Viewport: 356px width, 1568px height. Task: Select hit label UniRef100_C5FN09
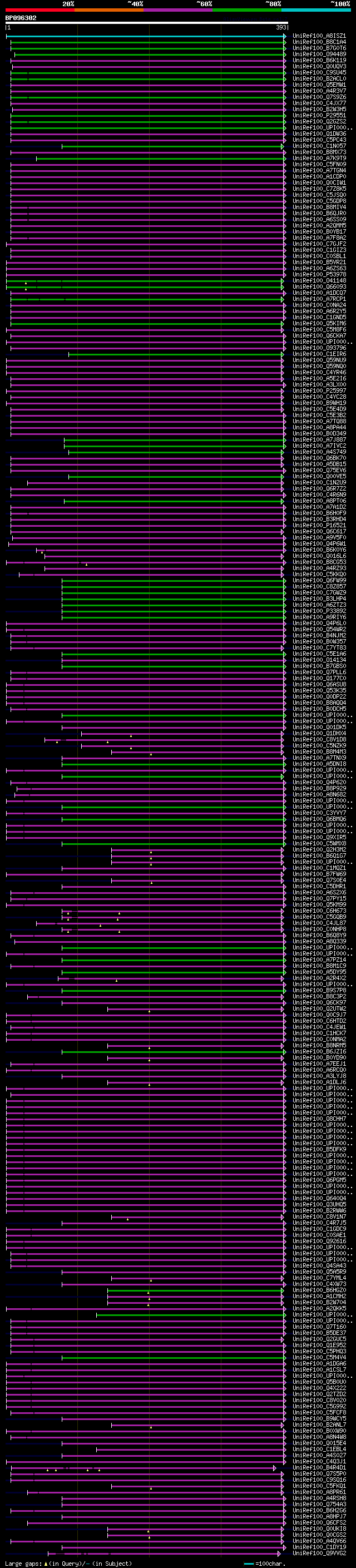[319, 164]
